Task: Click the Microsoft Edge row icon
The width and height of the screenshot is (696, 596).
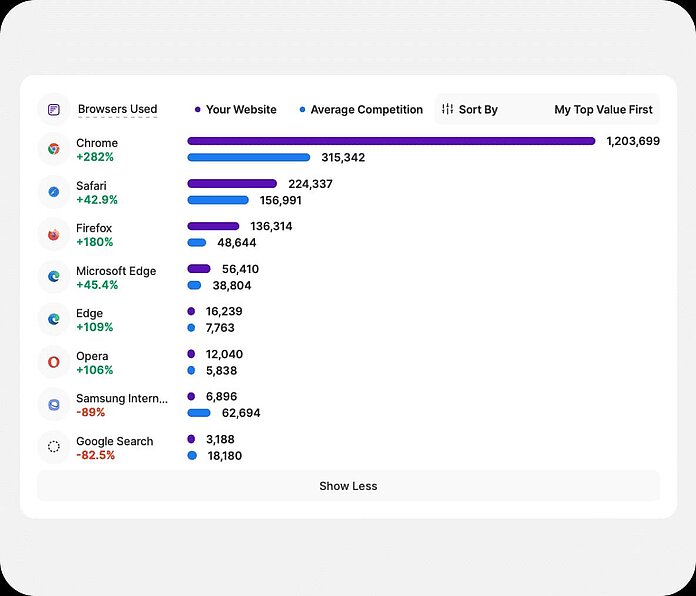Action: click(x=54, y=277)
